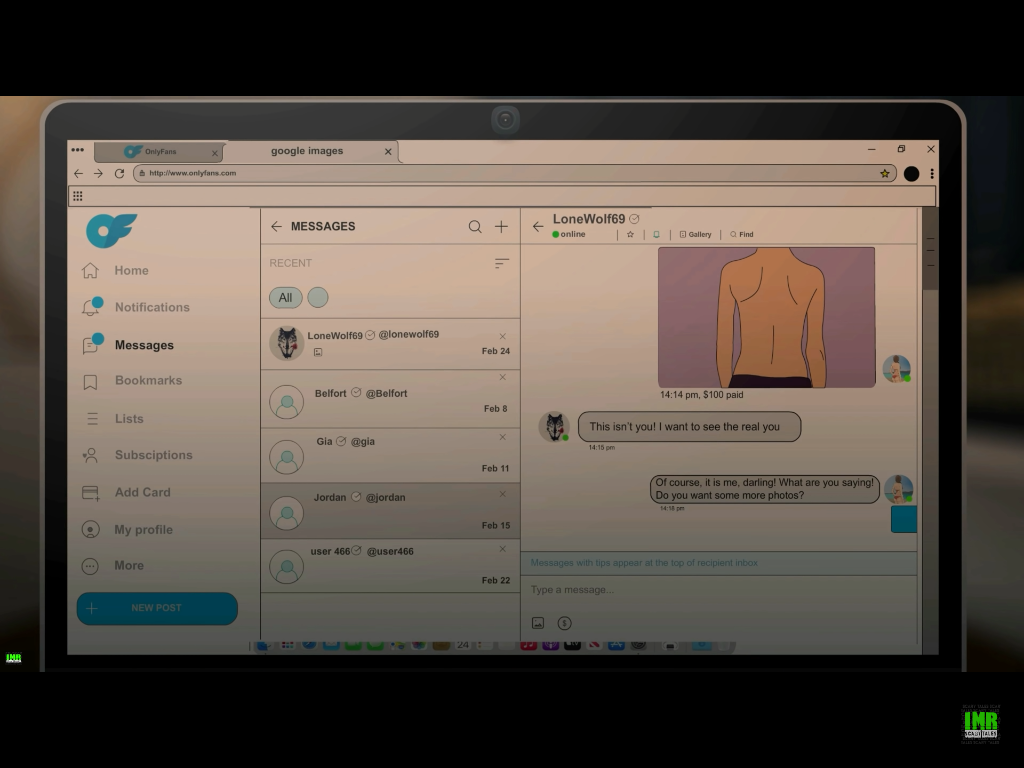Open the browser profile circle

(912, 174)
